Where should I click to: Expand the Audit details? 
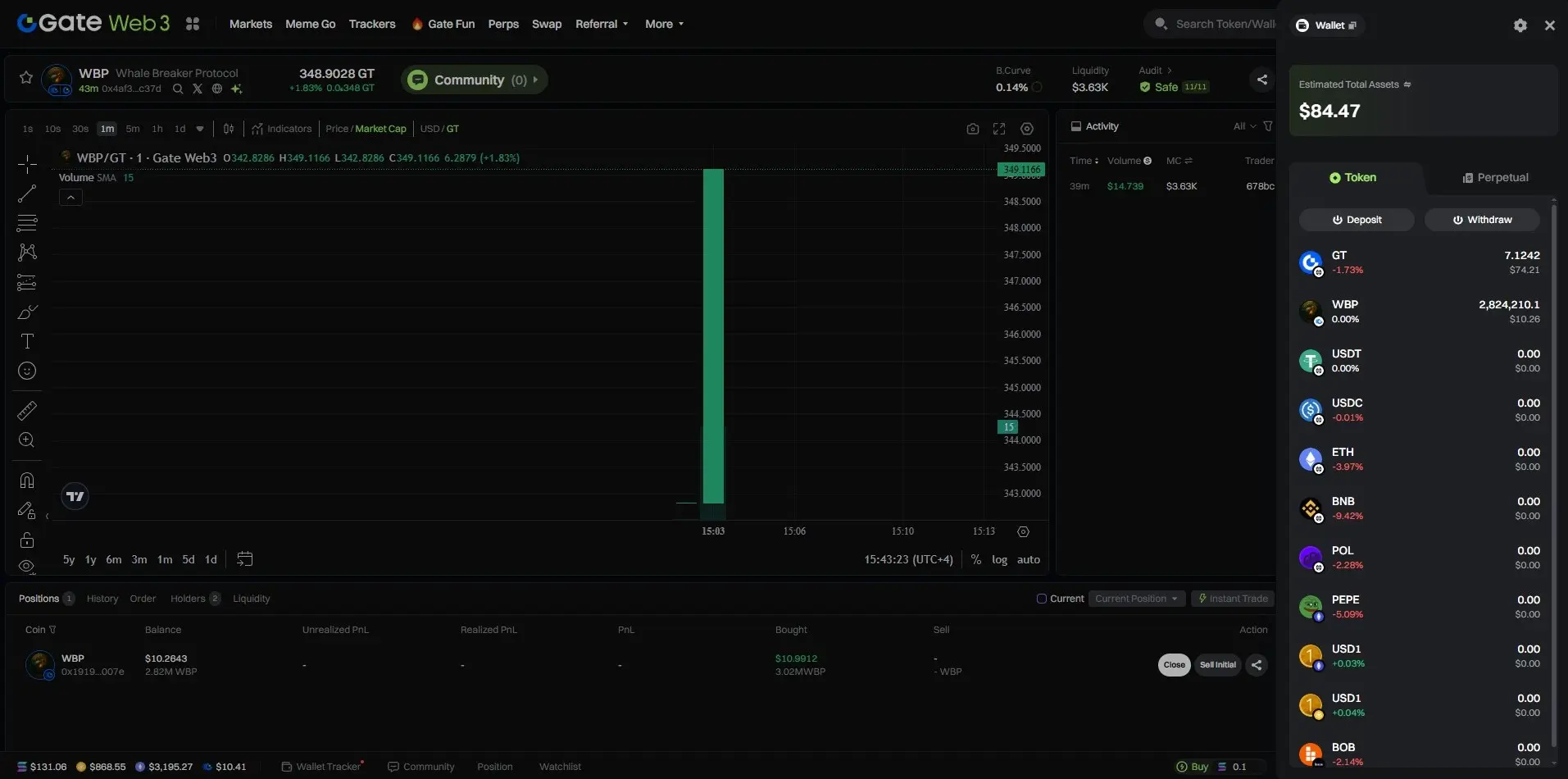click(1156, 71)
